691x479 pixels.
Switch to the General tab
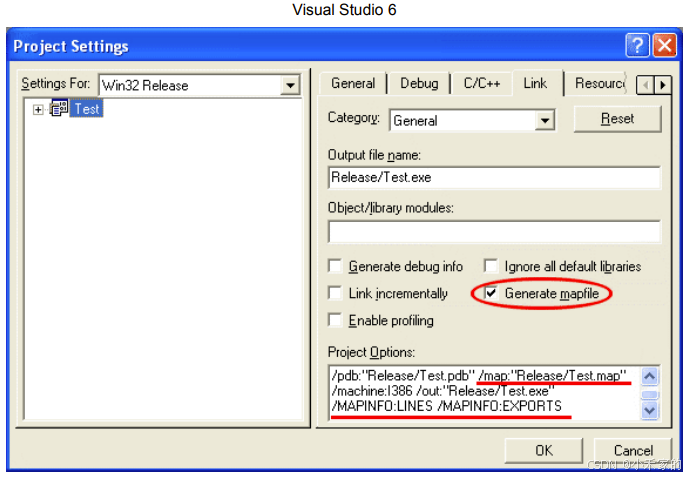[x=353, y=83]
